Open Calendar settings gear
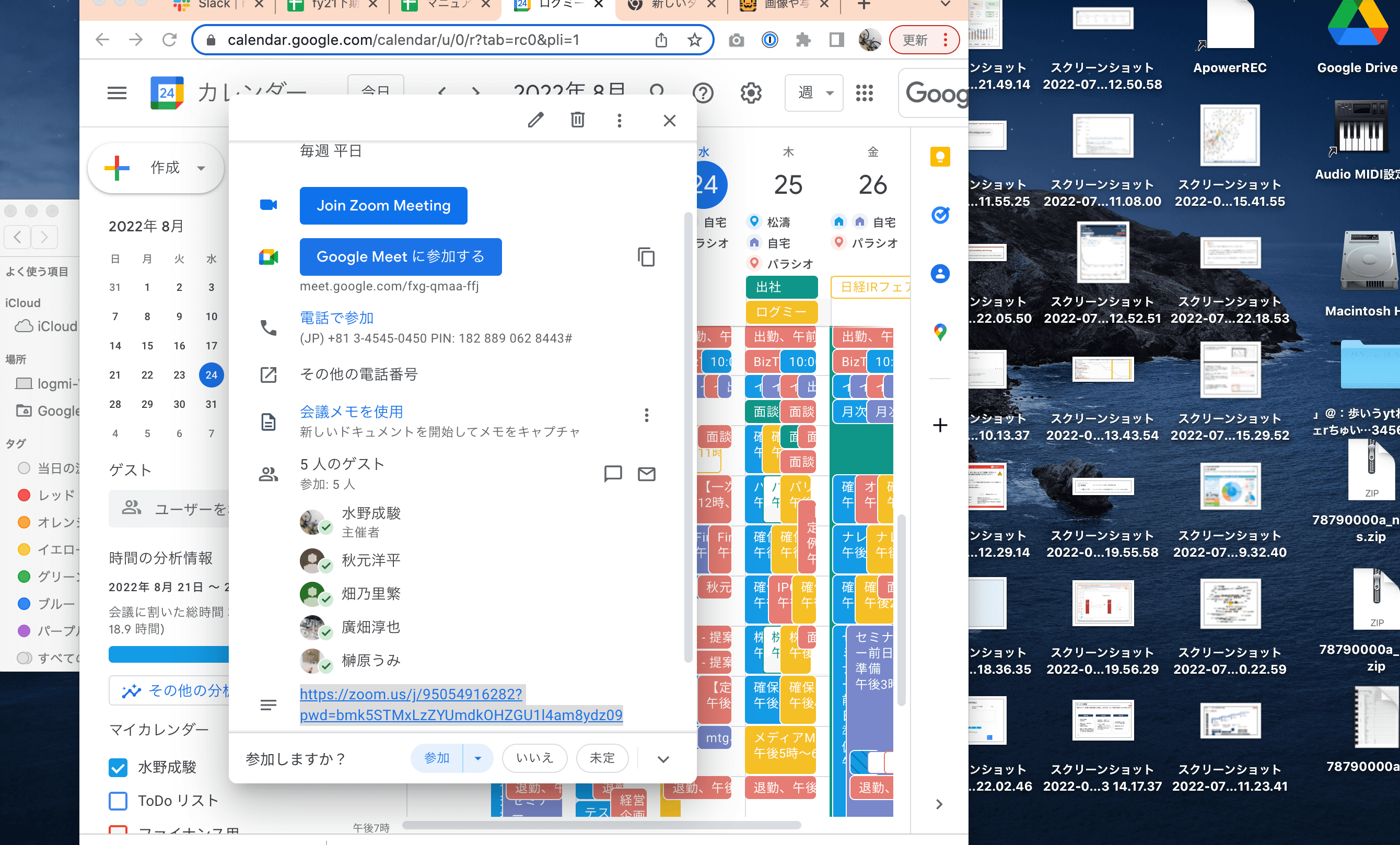1400x845 pixels. pos(751,92)
